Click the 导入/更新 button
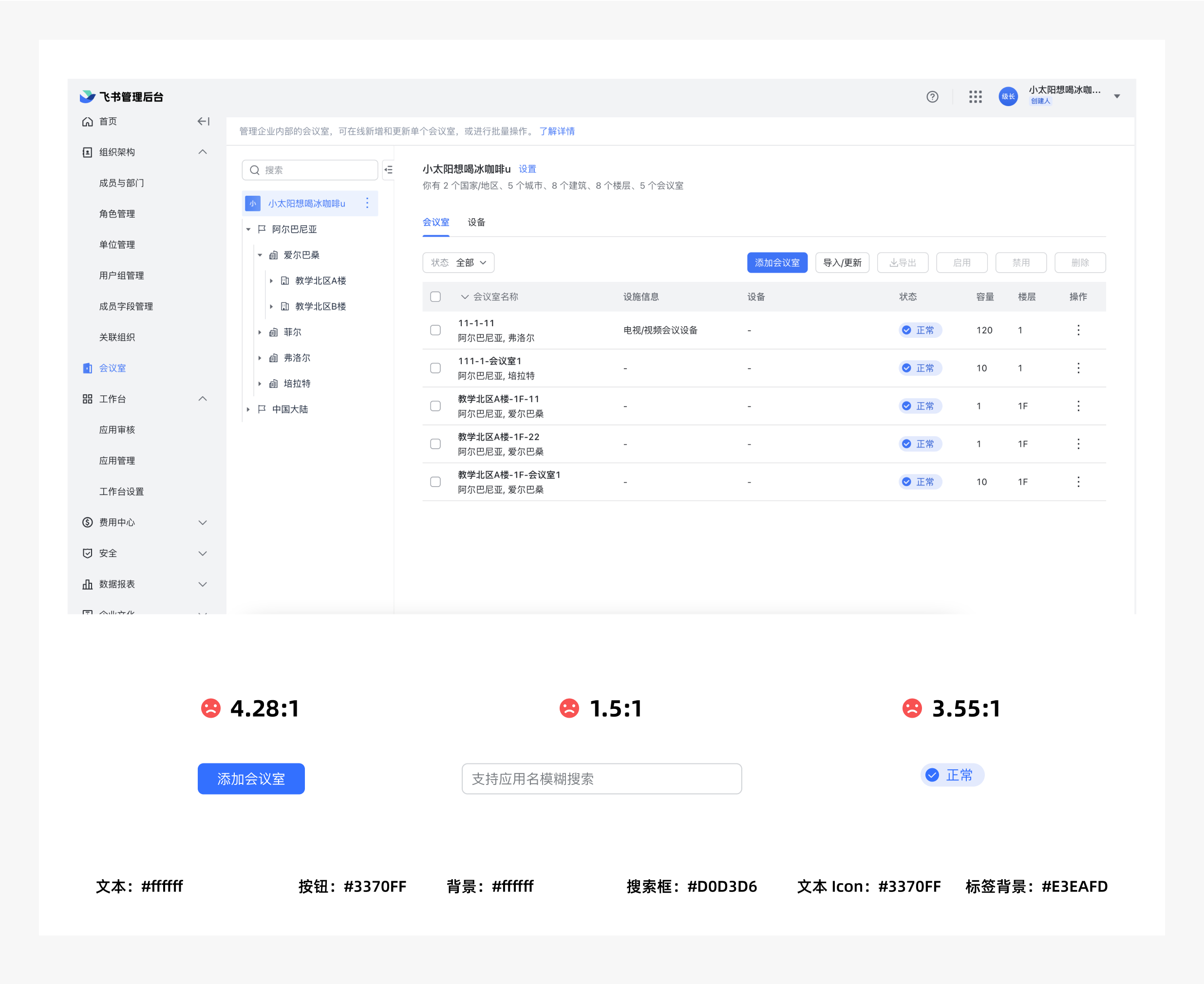Screen dimensions: 1204x984 (x=842, y=262)
